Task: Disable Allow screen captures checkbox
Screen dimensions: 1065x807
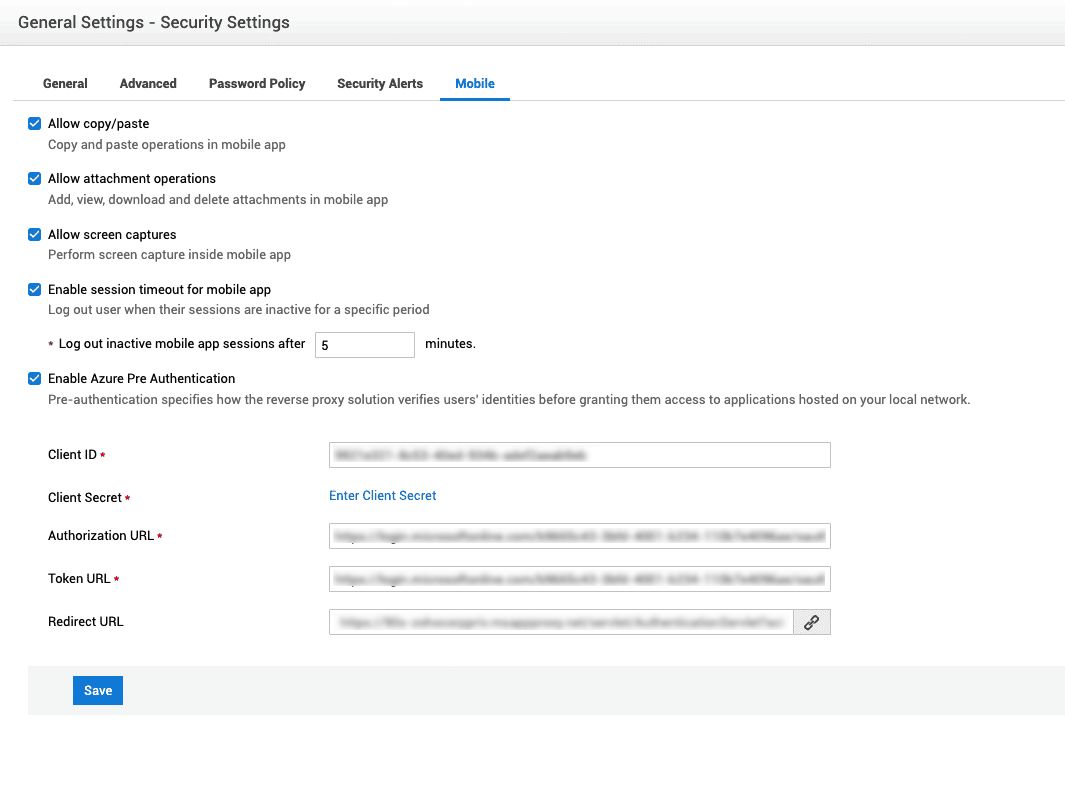Action: 35,235
